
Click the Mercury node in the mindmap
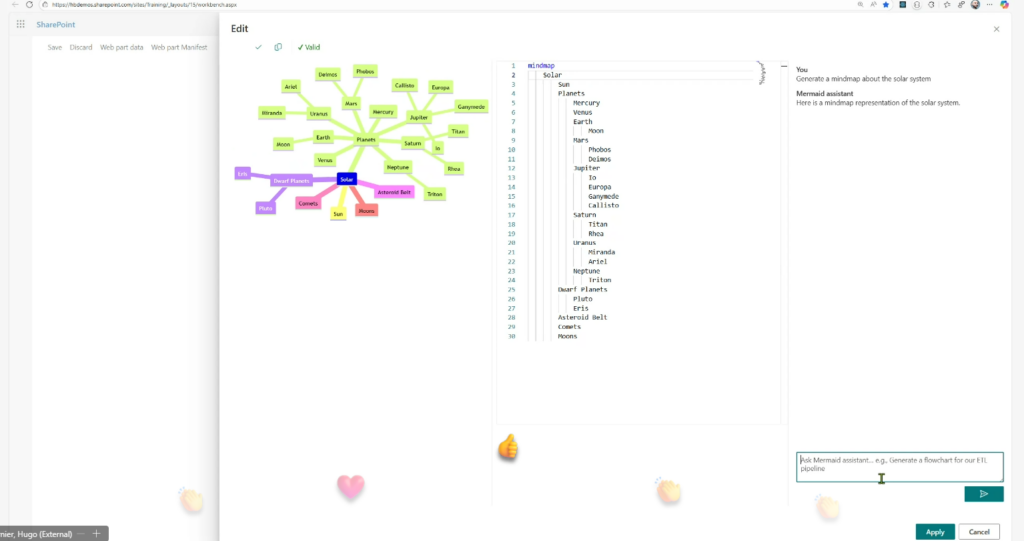point(383,112)
